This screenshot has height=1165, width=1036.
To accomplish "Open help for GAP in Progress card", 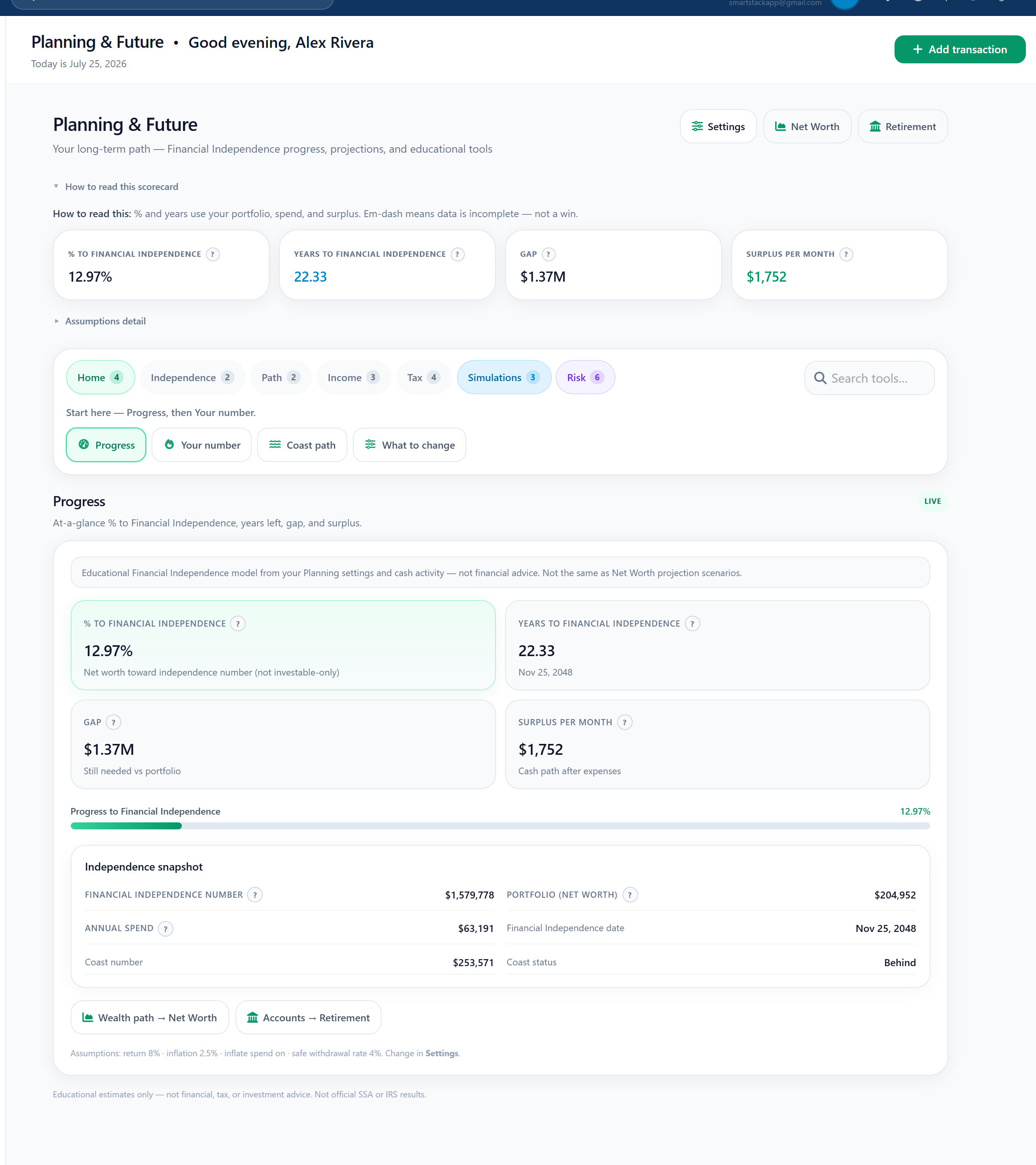I will (113, 722).
